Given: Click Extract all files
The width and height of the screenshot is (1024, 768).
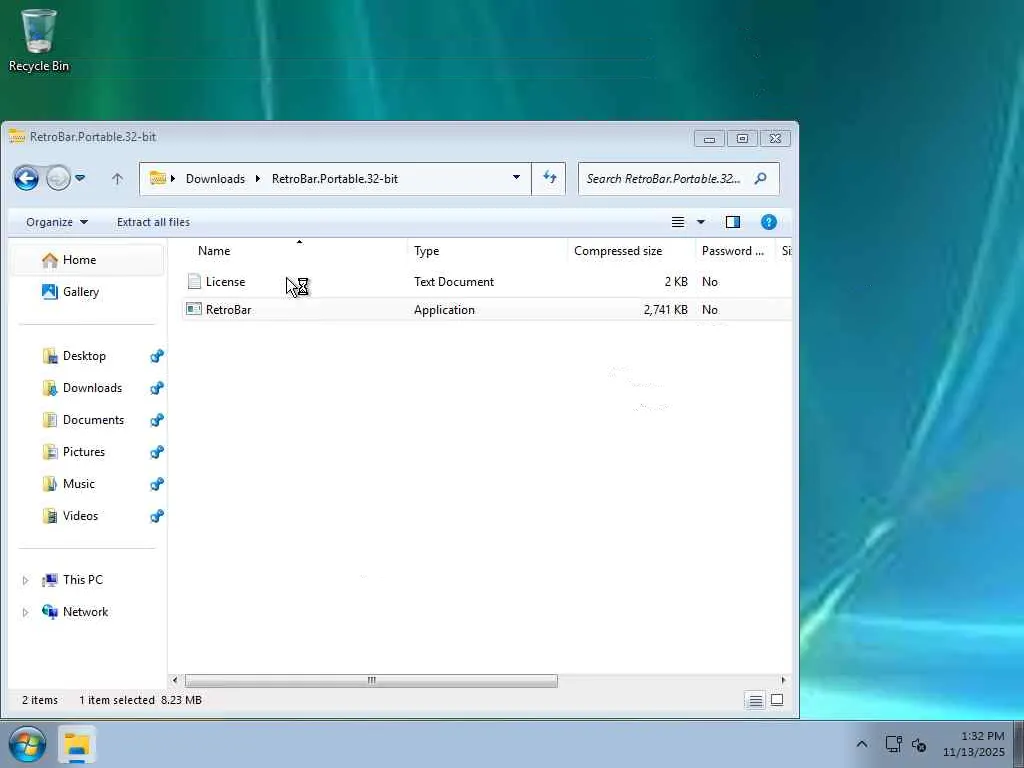Looking at the screenshot, I should 153,222.
